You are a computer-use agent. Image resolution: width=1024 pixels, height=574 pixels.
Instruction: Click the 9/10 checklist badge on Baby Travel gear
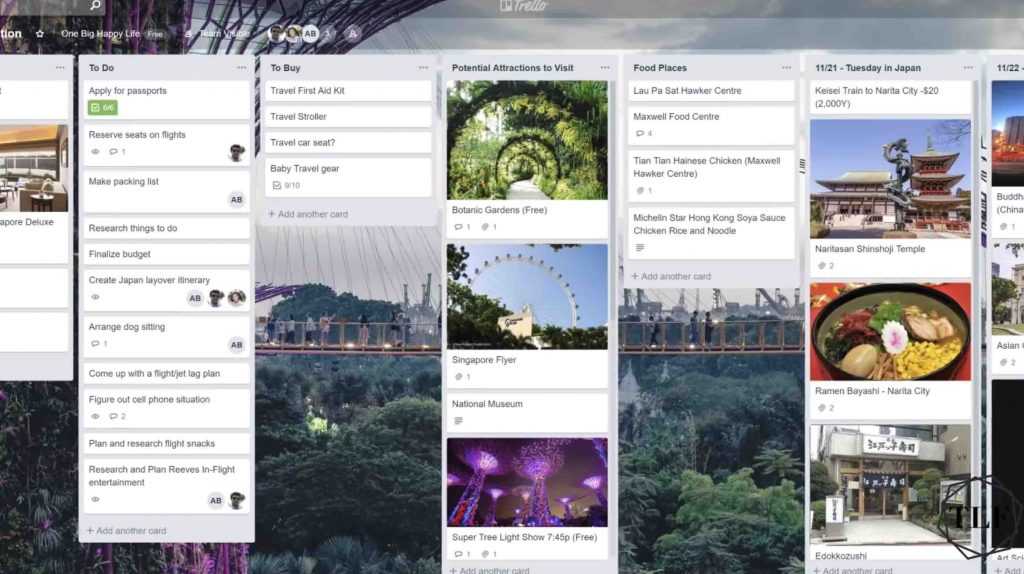pos(286,186)
